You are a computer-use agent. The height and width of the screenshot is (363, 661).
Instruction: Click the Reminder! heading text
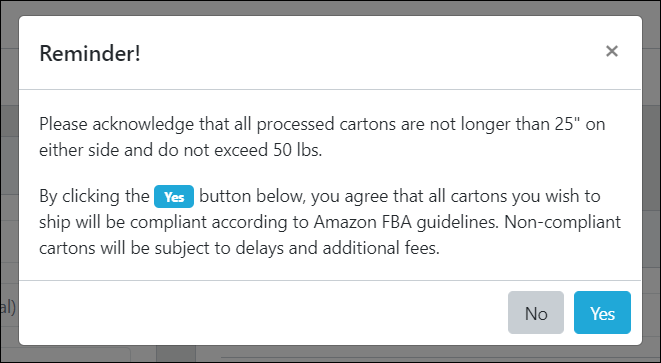[x=90, y=54]
